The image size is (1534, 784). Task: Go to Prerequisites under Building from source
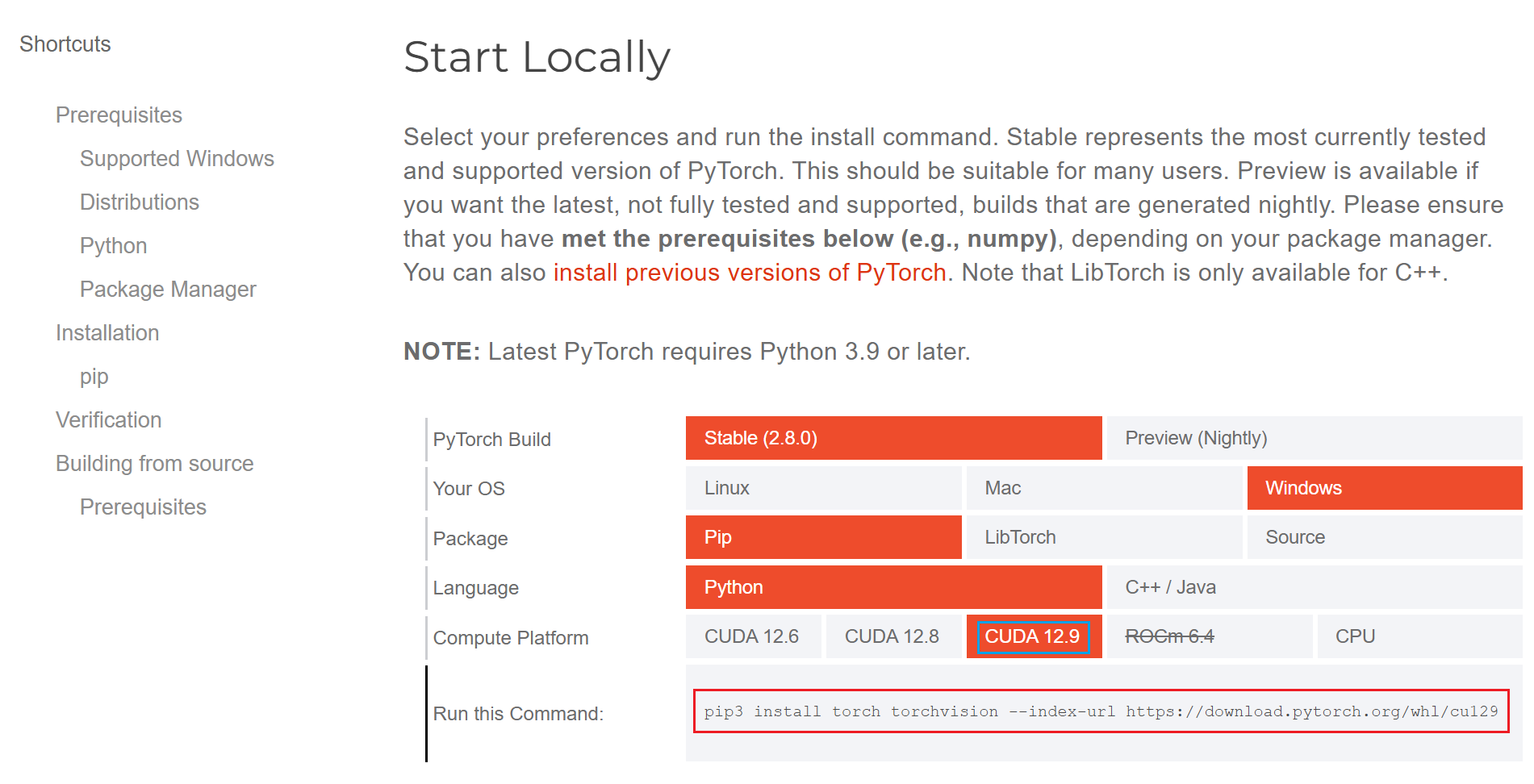pos(143,507)
